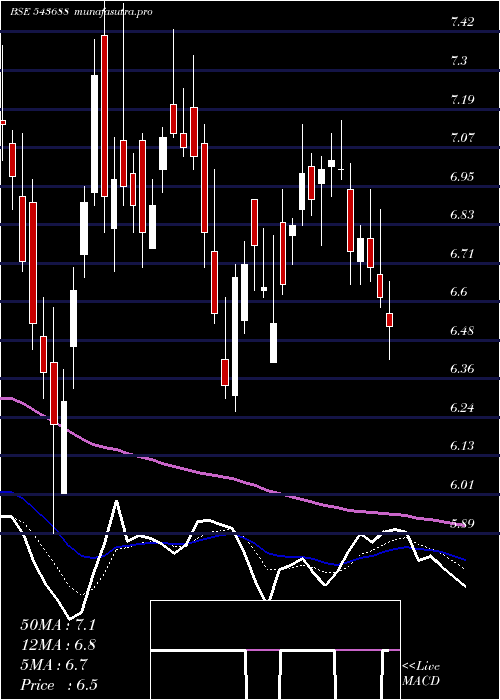The height and width of the screenshot is (700, 500).
Task: Click the 5.89 price axis label
Action: [x=462, y=523]
